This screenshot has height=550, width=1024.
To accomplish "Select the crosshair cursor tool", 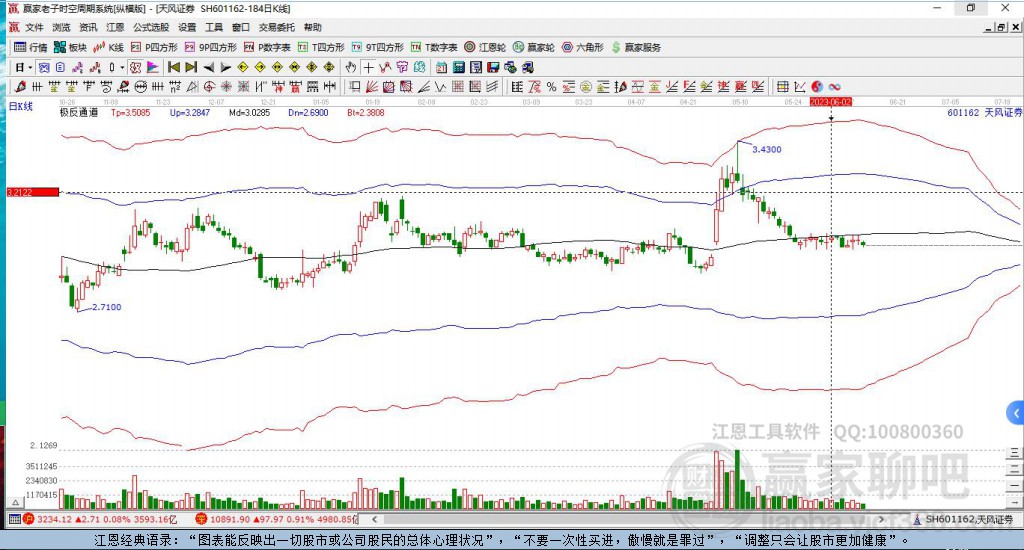I will tap(368, 67).
